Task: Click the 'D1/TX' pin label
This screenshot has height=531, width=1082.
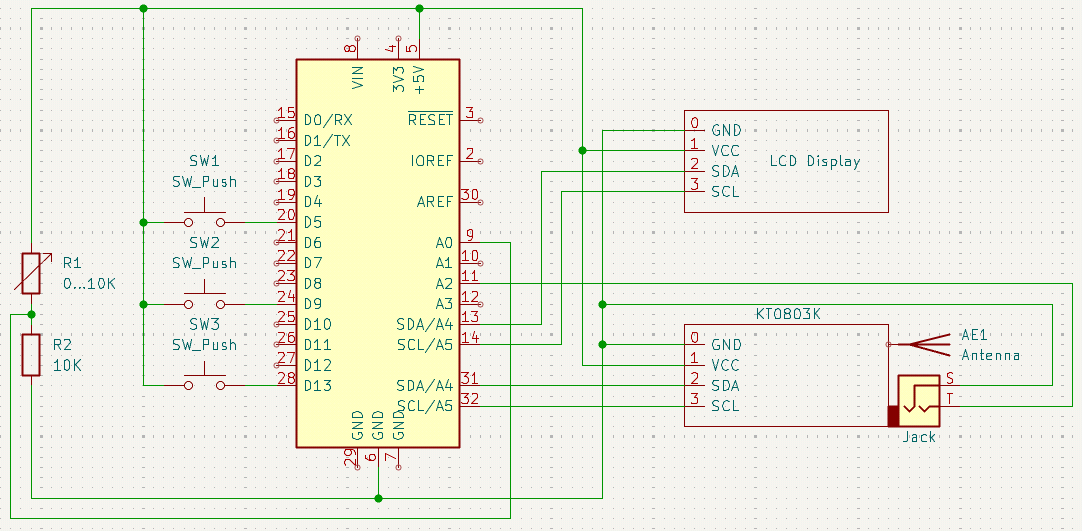Action: 327,141
